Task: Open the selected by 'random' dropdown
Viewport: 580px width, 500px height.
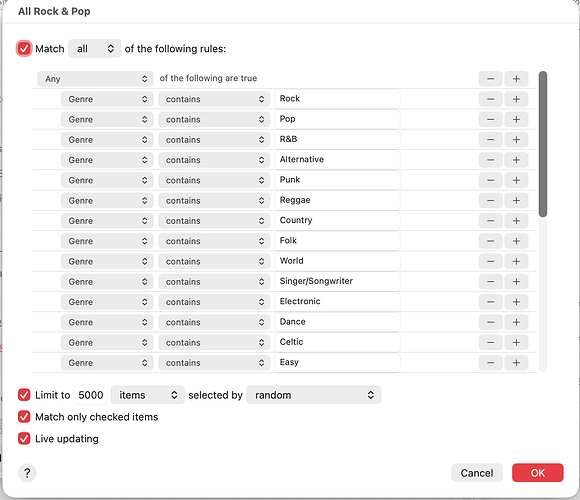Action: [x=314, y=395]
